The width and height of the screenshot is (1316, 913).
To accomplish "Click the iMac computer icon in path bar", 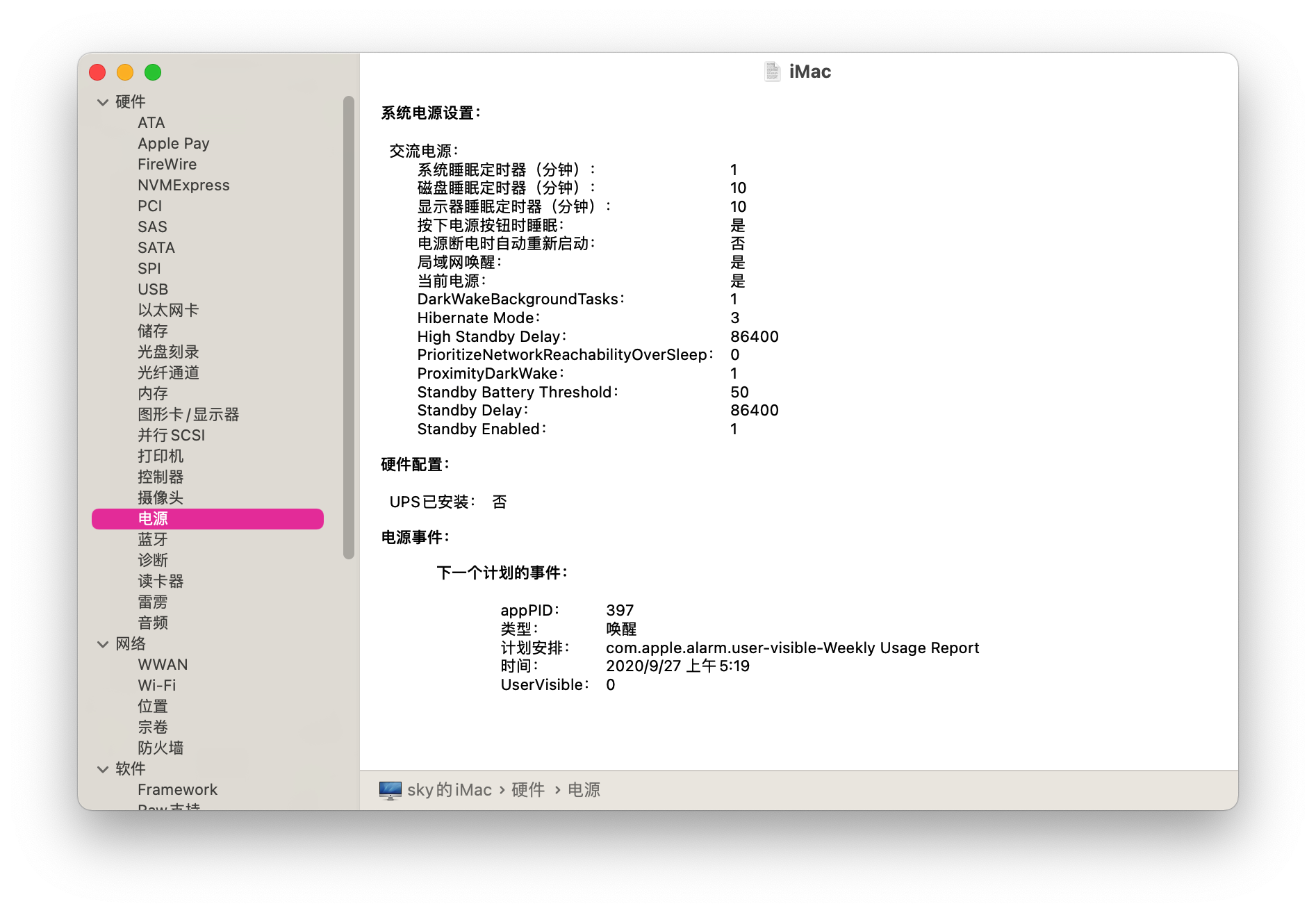I will coord(390,790).
